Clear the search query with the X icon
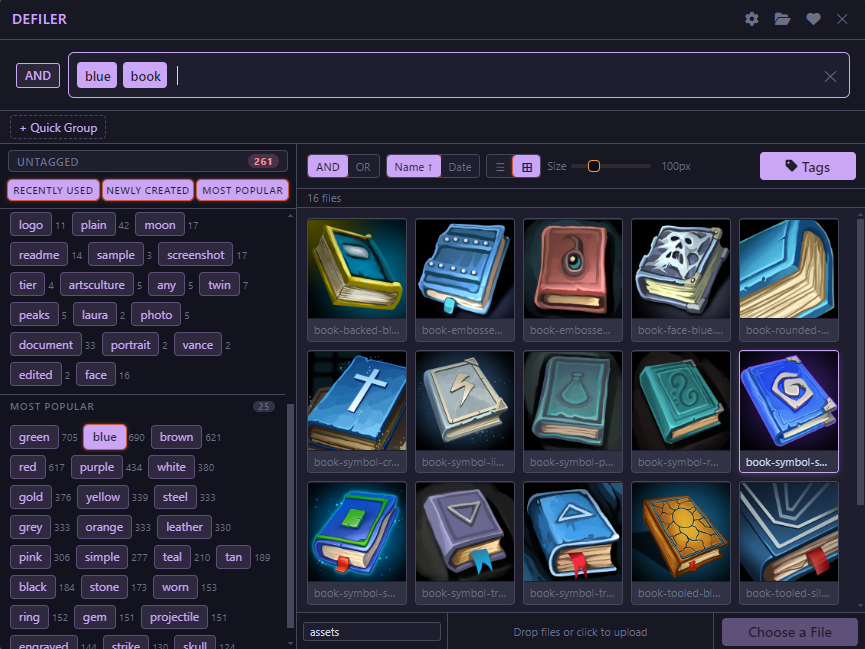The width and height of the screenshot is (865, 649). click(x=830, y=75)
